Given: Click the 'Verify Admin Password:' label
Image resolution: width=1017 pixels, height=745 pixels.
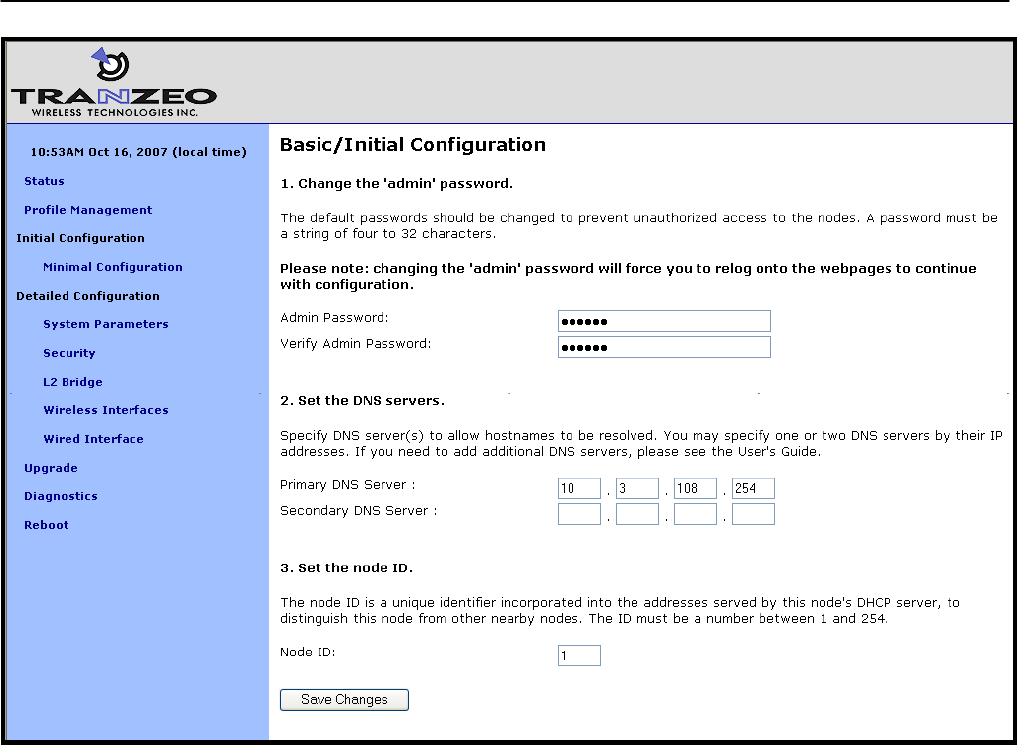Looking at the screenshot, I should 355,344.
